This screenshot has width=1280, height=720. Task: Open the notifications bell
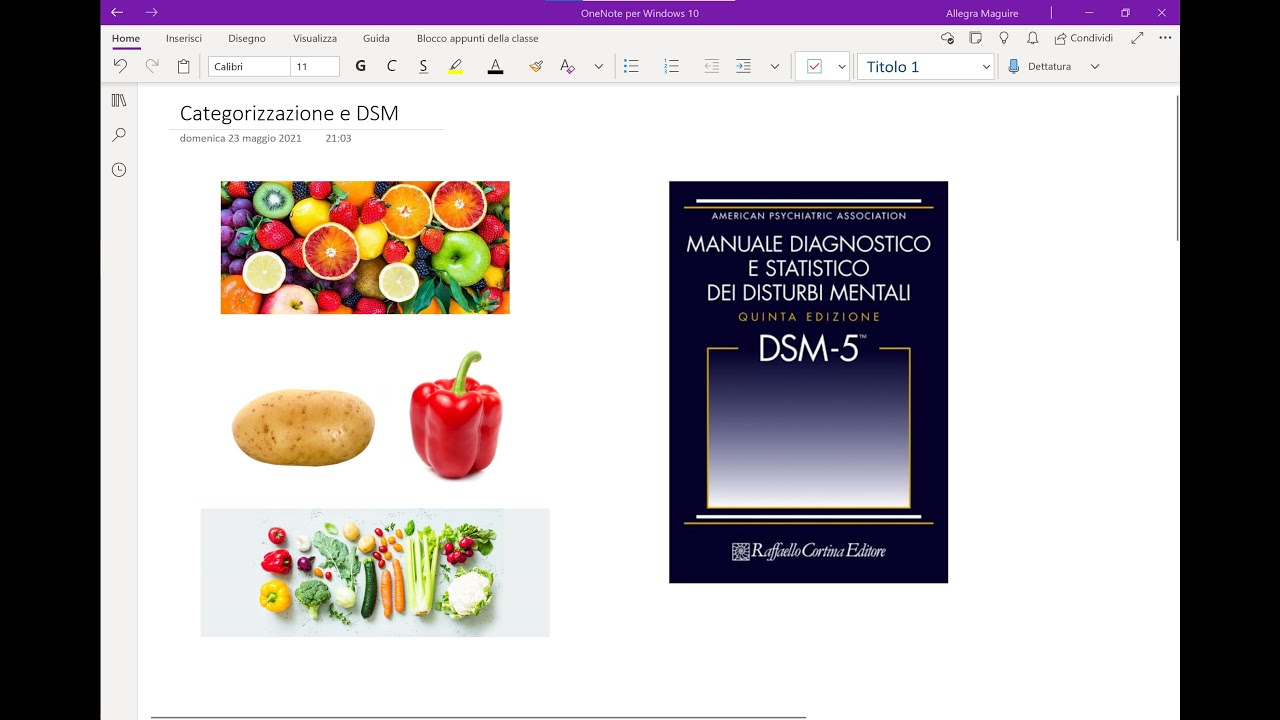[x=1032, y=38]
